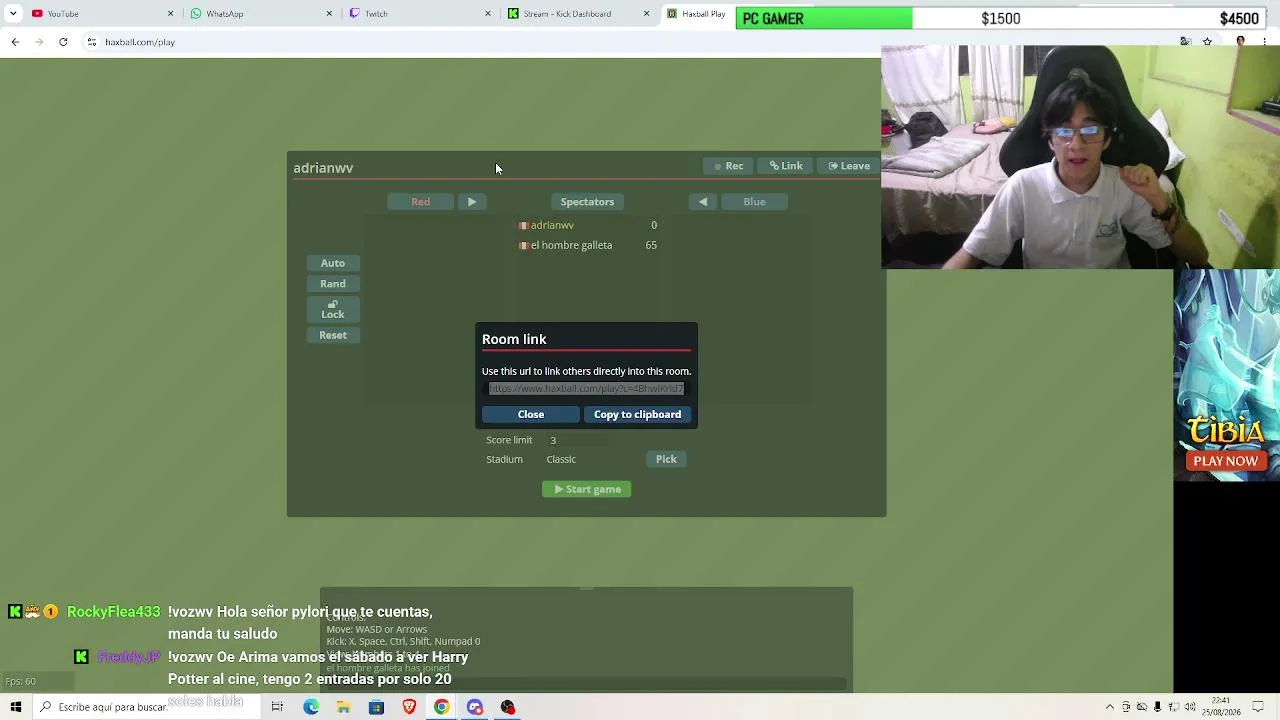This screenshot has width=1280, height=720.
Task: Open Microsoft Store from taskbar
Action: coord(376,707)
